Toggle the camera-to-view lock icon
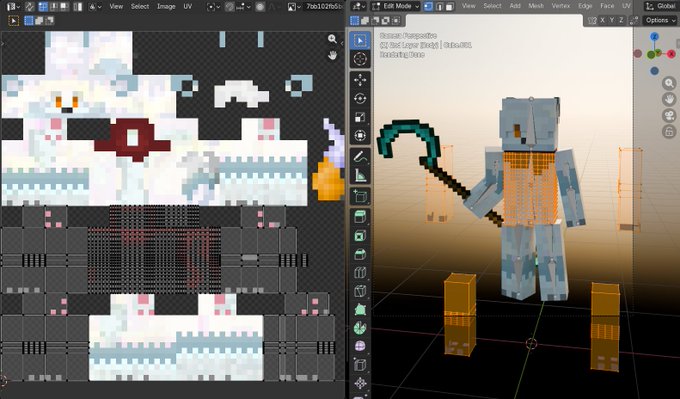This screenshot has height=399, width=680. point(669,131)
